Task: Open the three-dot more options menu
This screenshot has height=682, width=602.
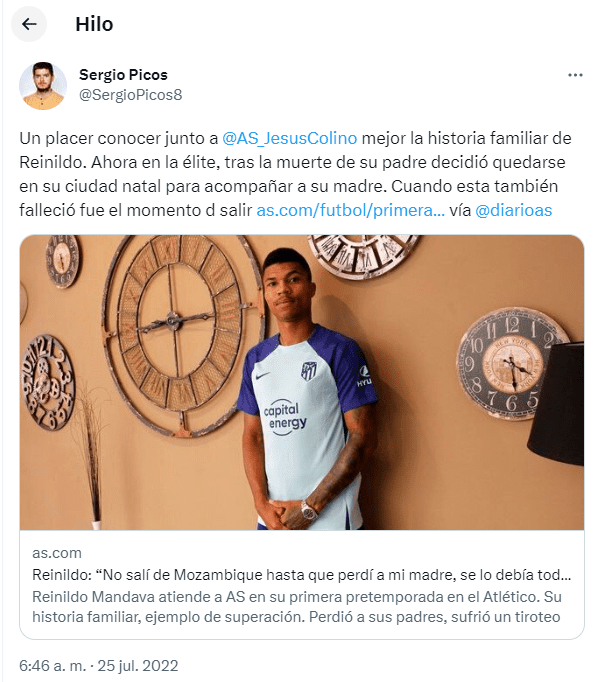Action: (575, 75)
